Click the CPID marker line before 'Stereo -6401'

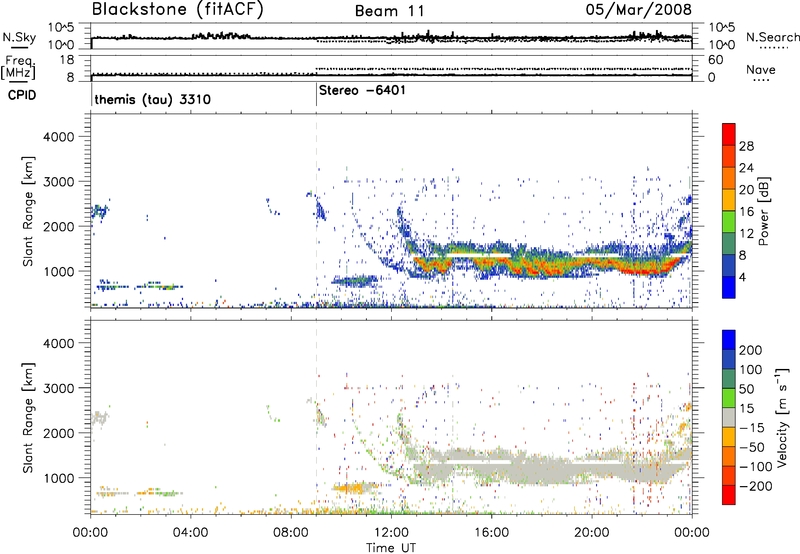[316, 95]
